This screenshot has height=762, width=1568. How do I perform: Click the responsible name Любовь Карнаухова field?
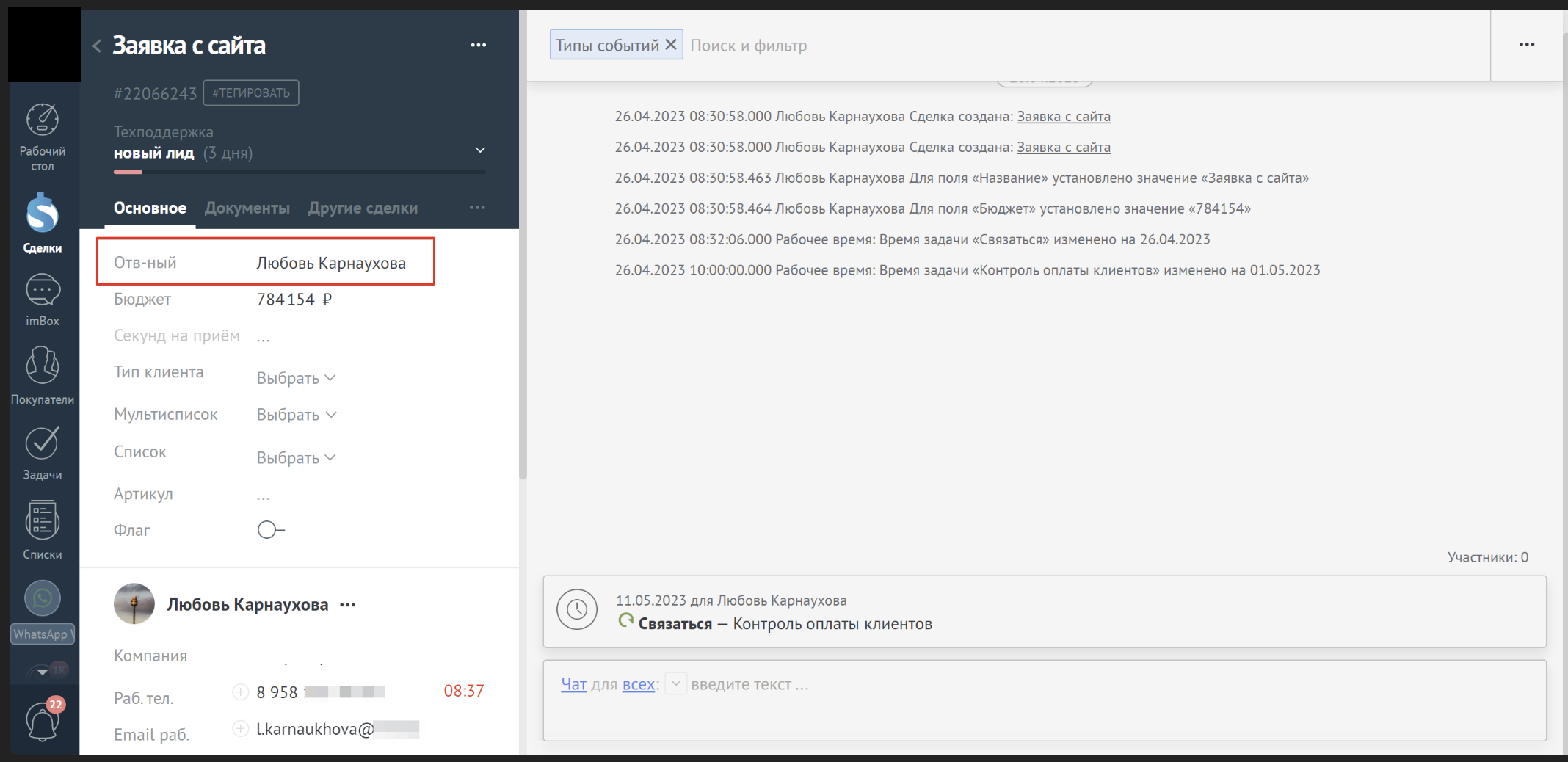(331, 263)
